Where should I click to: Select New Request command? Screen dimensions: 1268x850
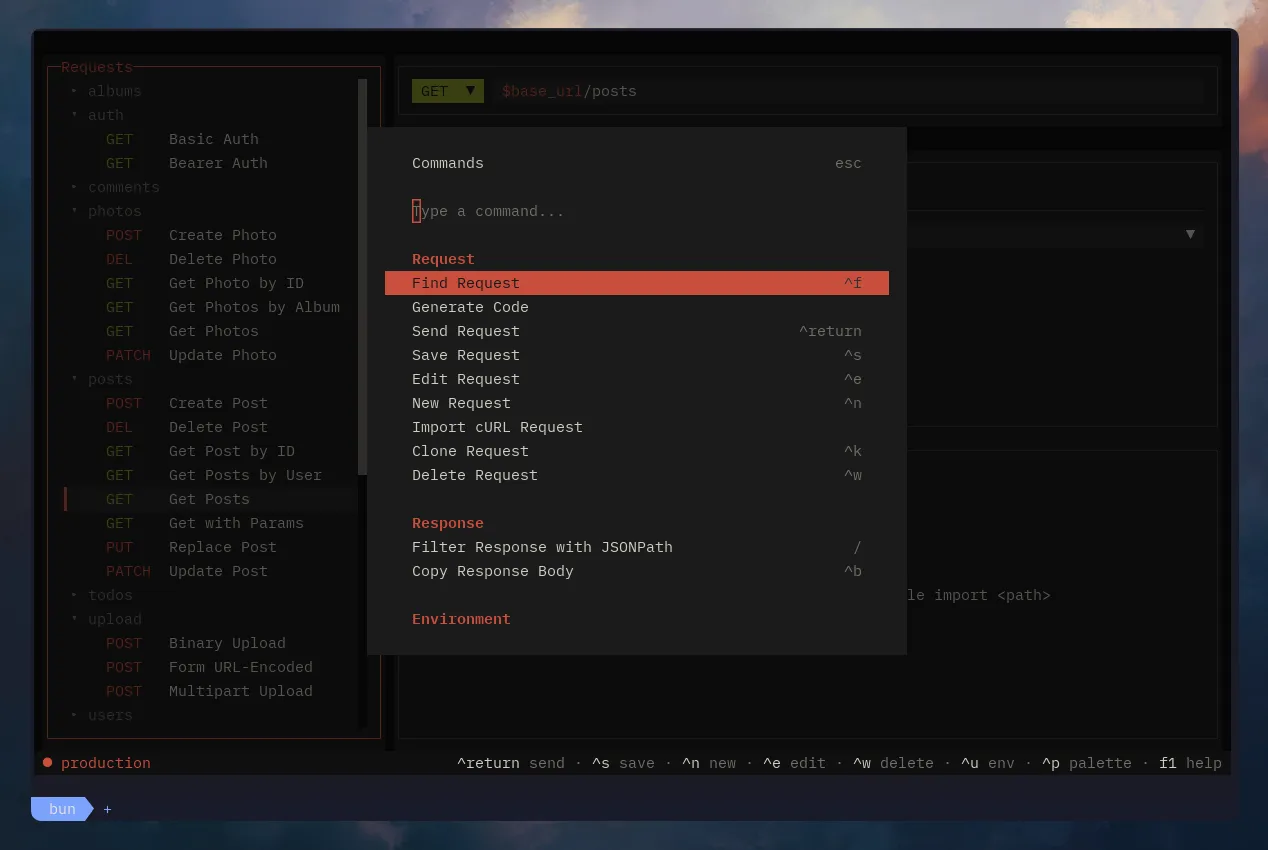tap(637, 403)
